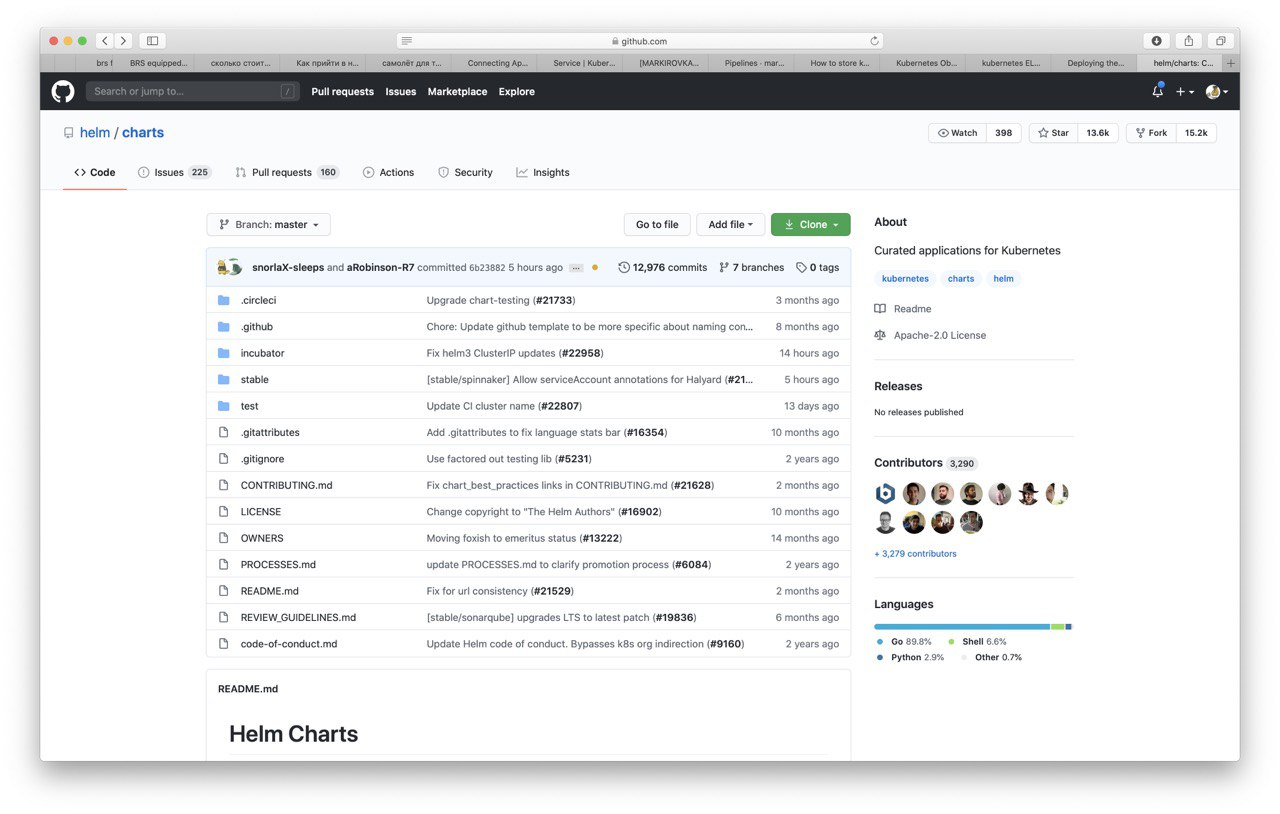This screenshot has height=814, width=1280.
Task: Fork the repository
Action: click(x=1151, y=133)
